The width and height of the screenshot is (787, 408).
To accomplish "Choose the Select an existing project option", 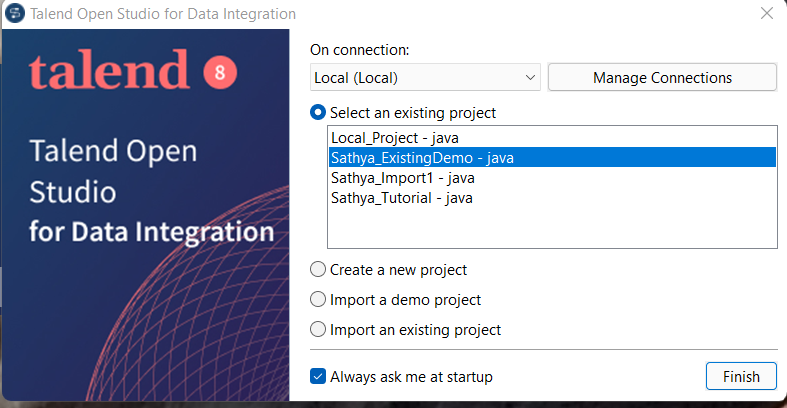I will (x=318, y=113).
